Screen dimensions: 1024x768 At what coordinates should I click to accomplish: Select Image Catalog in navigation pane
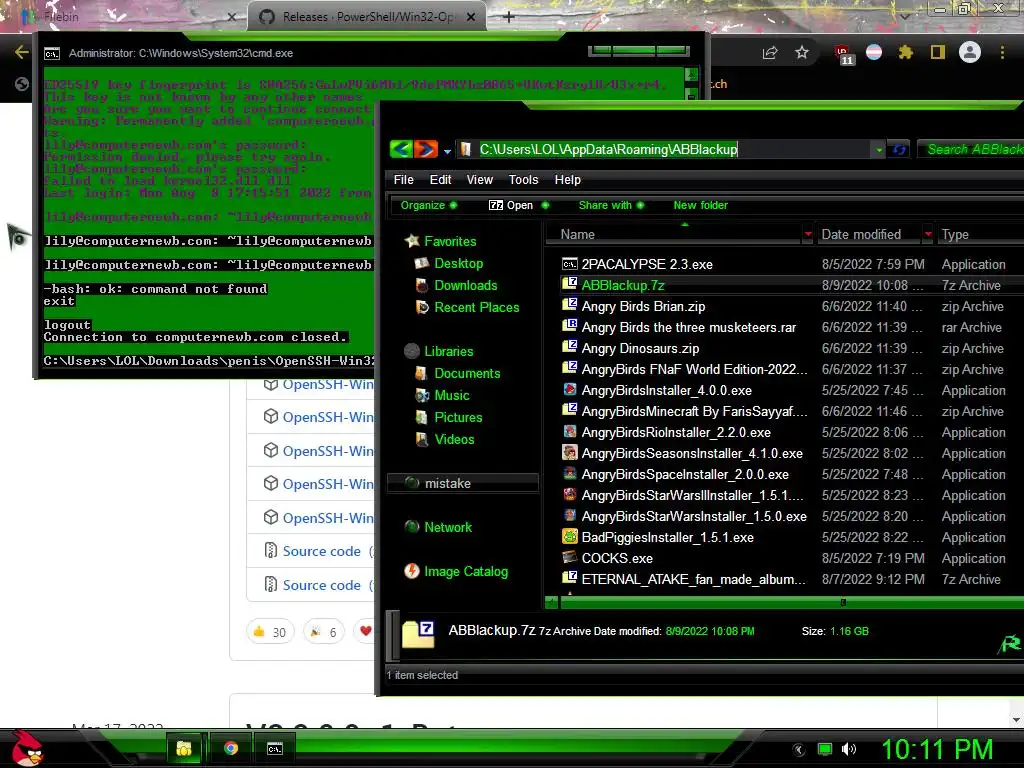(x=456, y=571)
